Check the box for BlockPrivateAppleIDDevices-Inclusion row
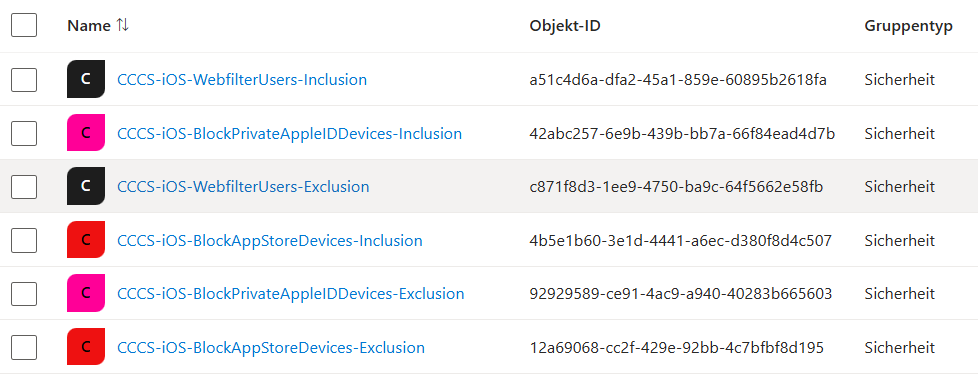The image size is (978, 376). coord(24,133)
